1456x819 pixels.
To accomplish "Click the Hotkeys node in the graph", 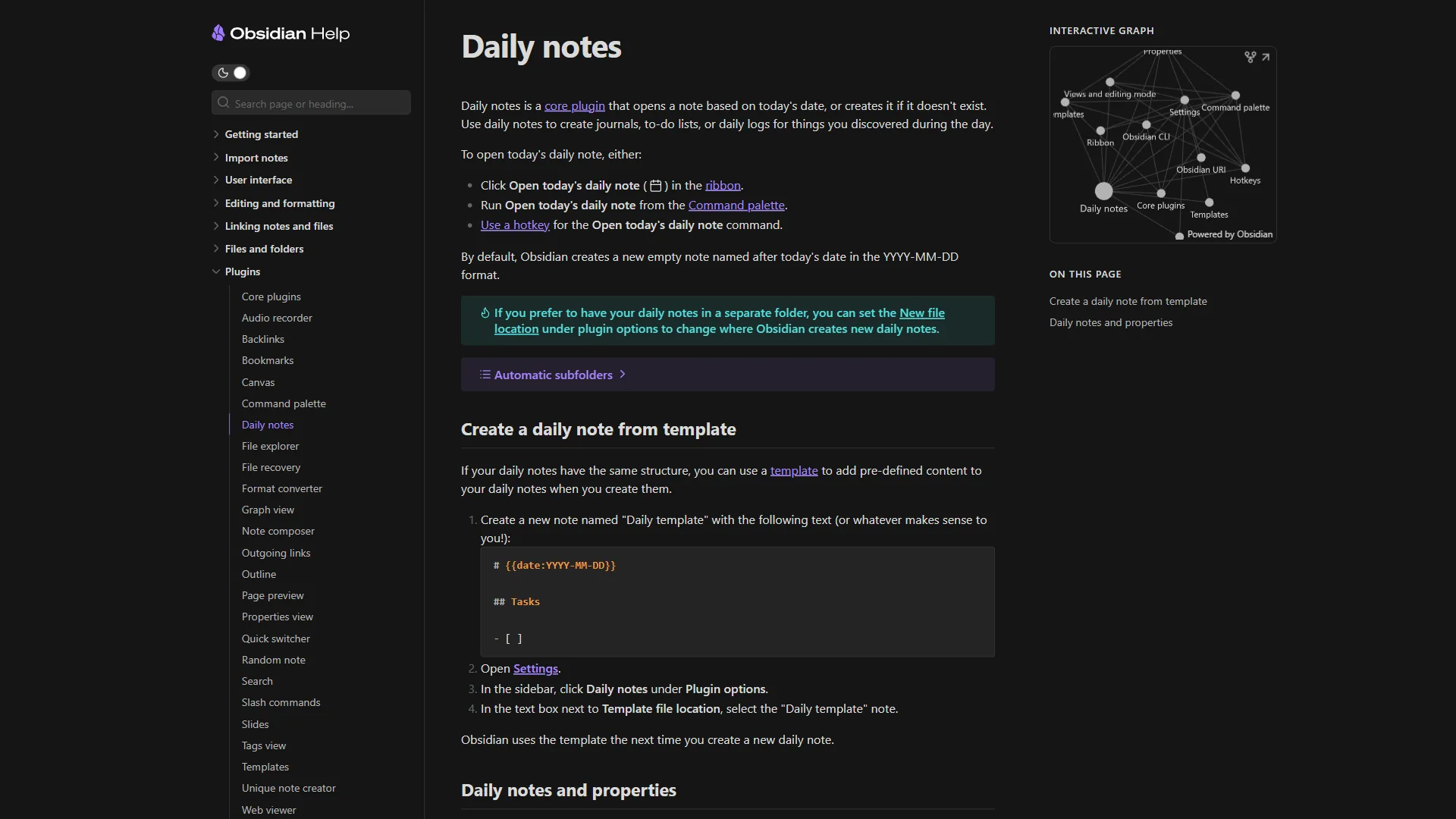I will point(1245,168).
